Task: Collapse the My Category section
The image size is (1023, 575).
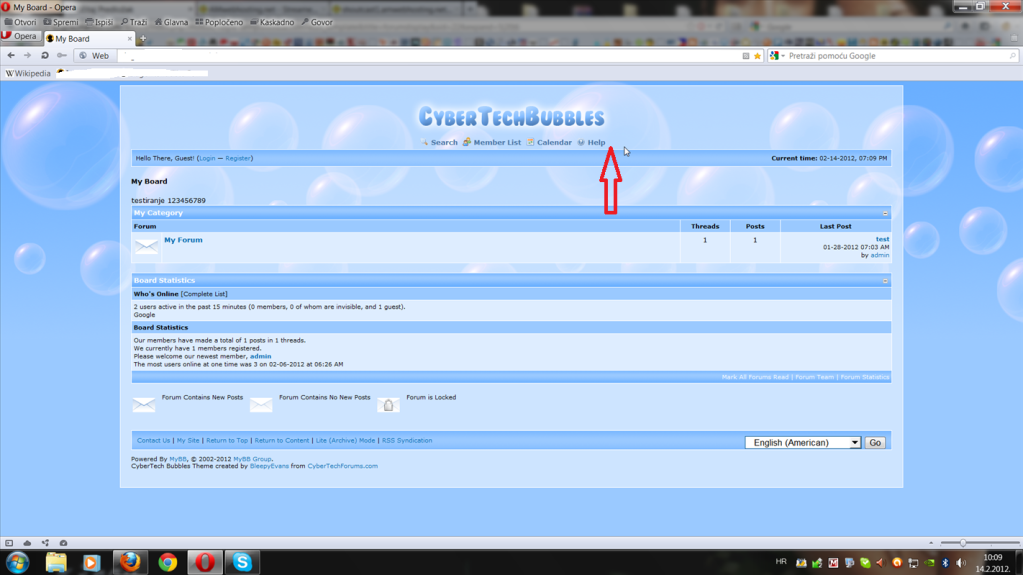Action: point(885,213)
